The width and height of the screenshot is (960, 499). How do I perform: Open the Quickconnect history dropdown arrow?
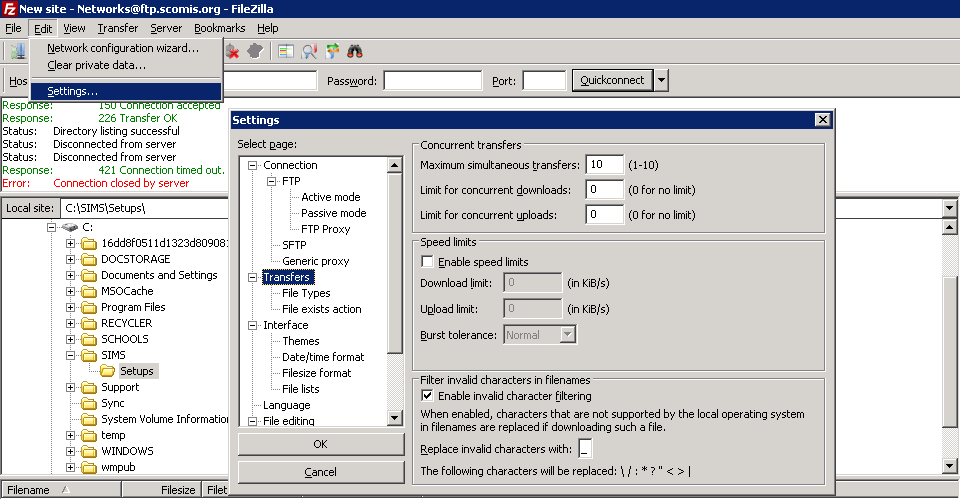[x=662, y=81]
